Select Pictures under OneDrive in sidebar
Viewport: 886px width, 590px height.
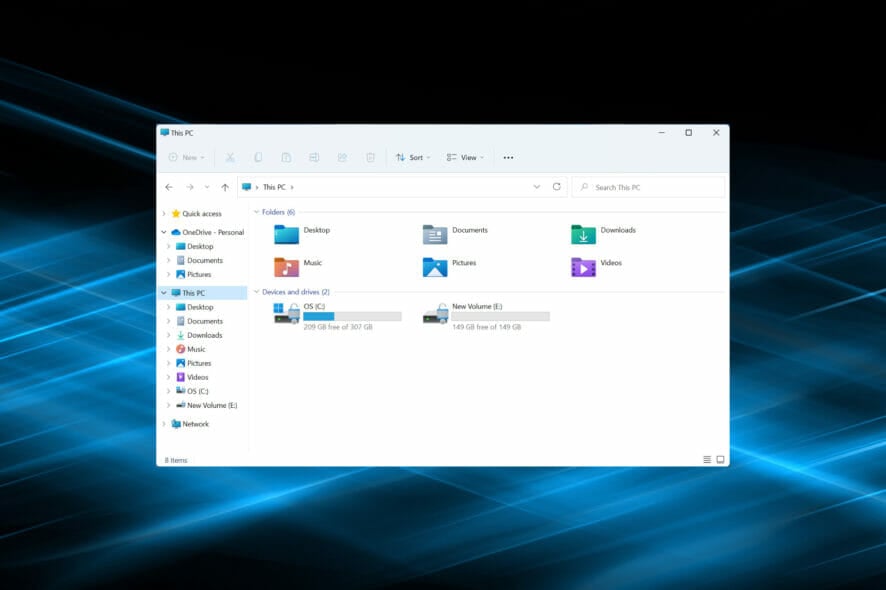[199, 274]
